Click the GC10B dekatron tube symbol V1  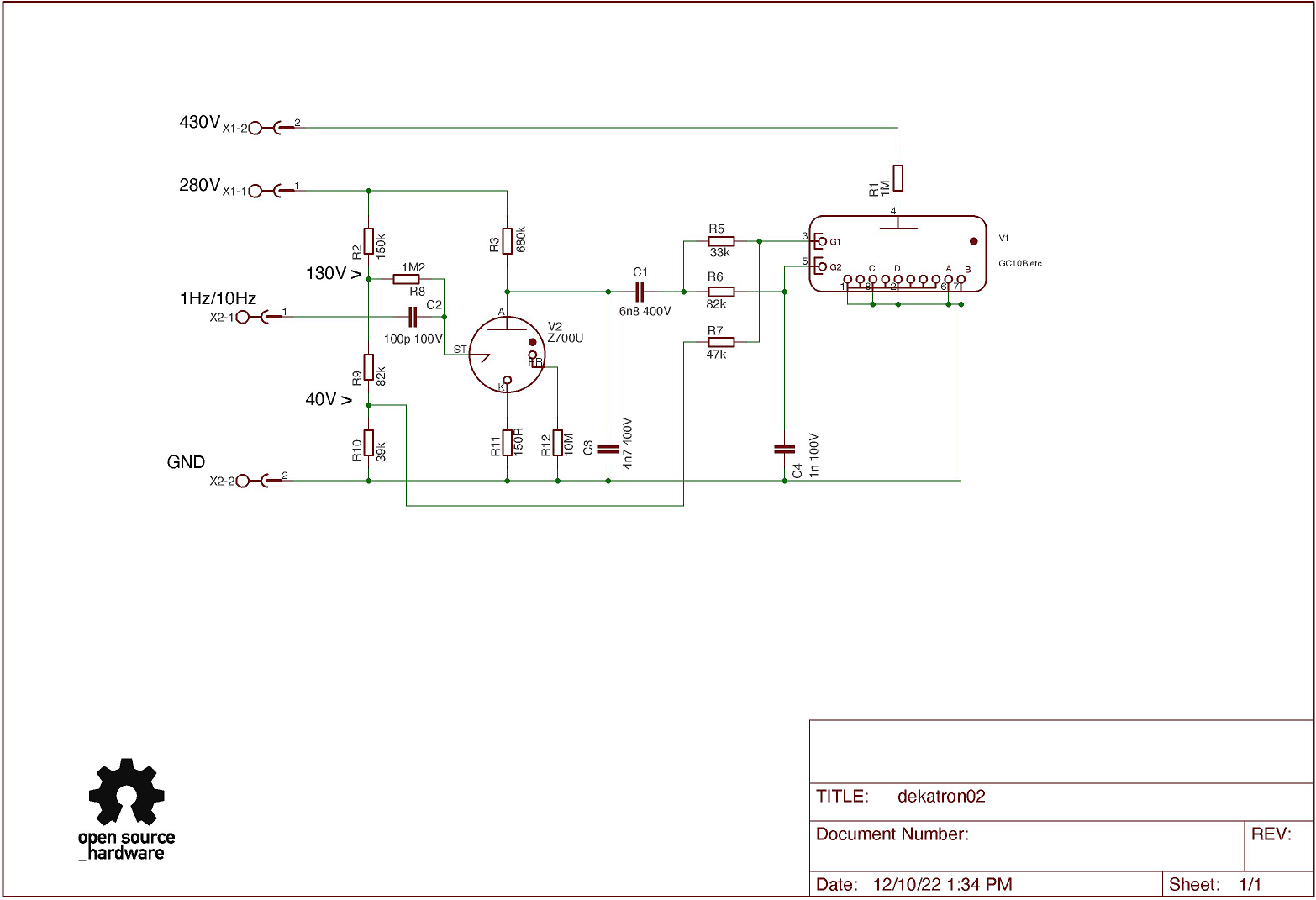pos(897,254)
